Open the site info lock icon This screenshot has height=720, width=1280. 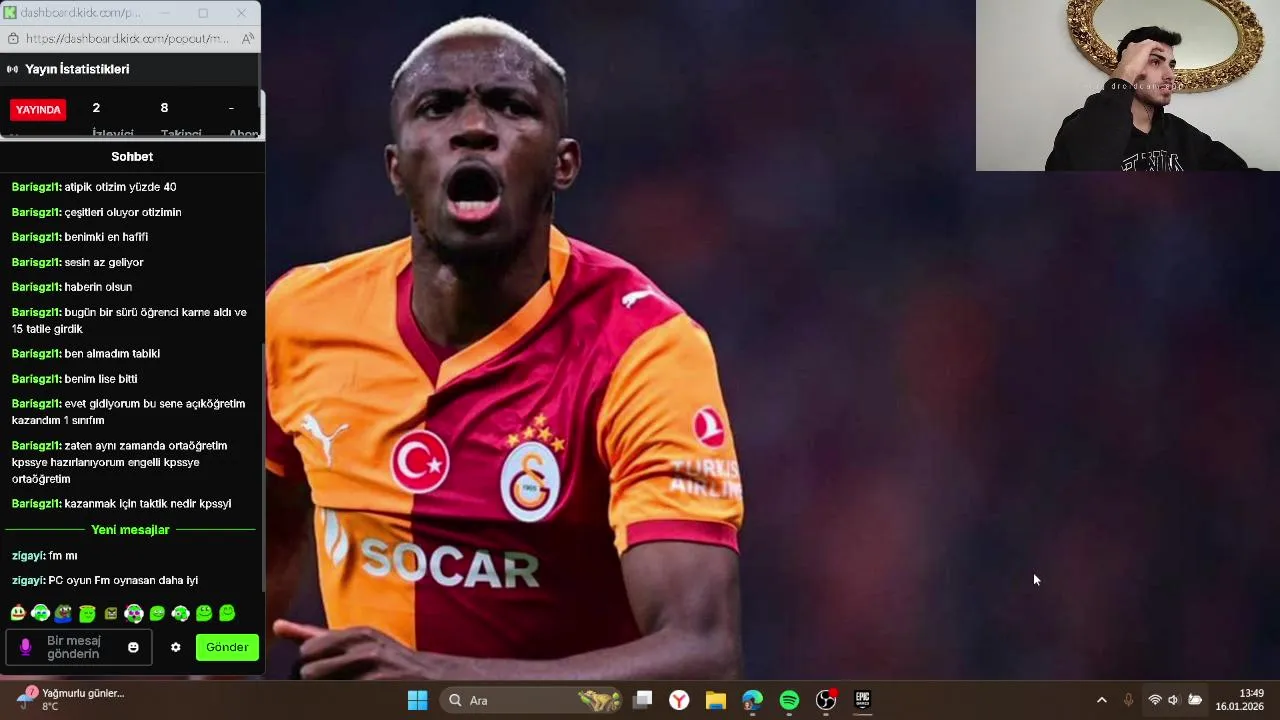pyautogui.click(x=12, y=38)
